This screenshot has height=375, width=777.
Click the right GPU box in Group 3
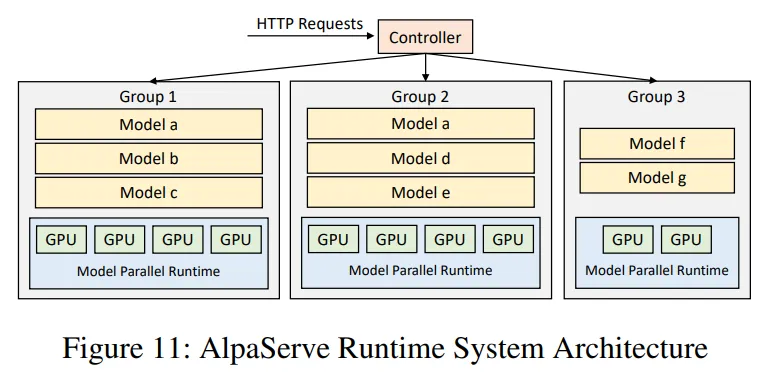(686, 239)
